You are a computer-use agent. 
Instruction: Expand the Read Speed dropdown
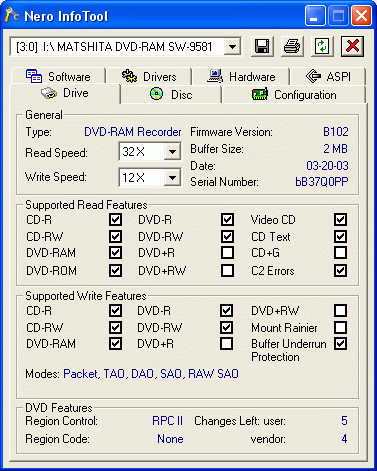172,152
